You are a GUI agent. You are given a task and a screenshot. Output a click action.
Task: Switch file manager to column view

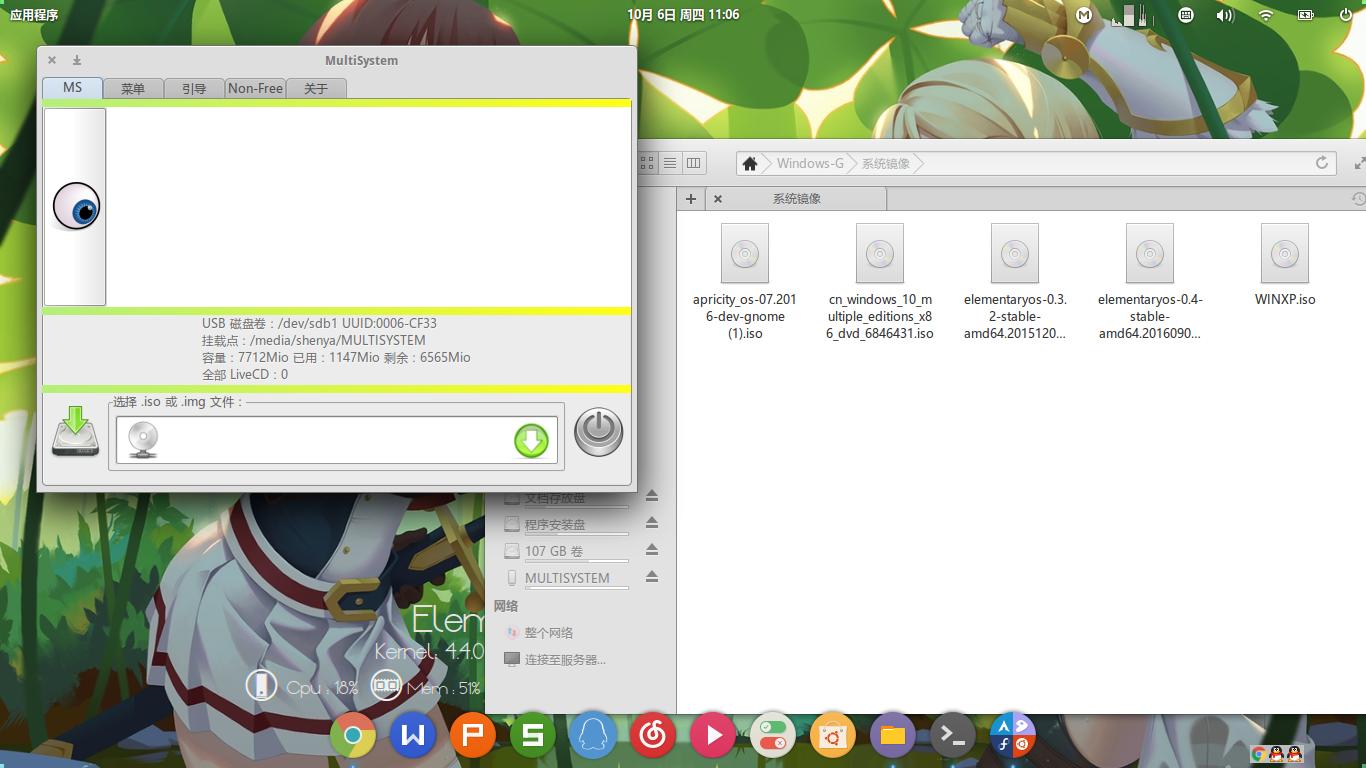coord(693,163)
